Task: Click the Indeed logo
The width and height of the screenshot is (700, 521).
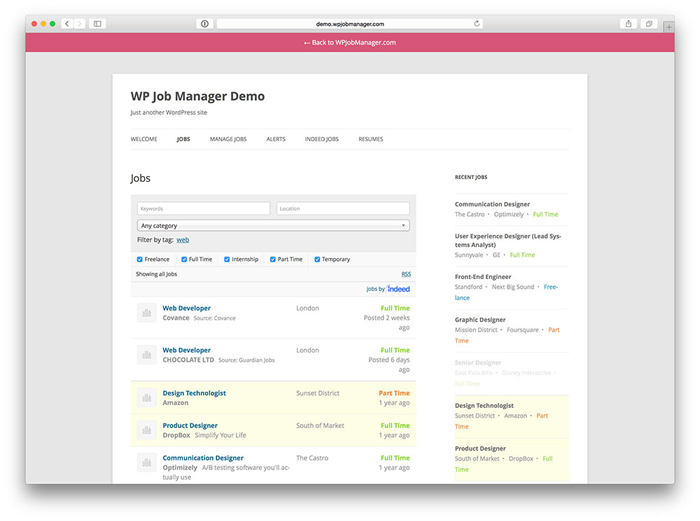Action: [x=398, y=289]
